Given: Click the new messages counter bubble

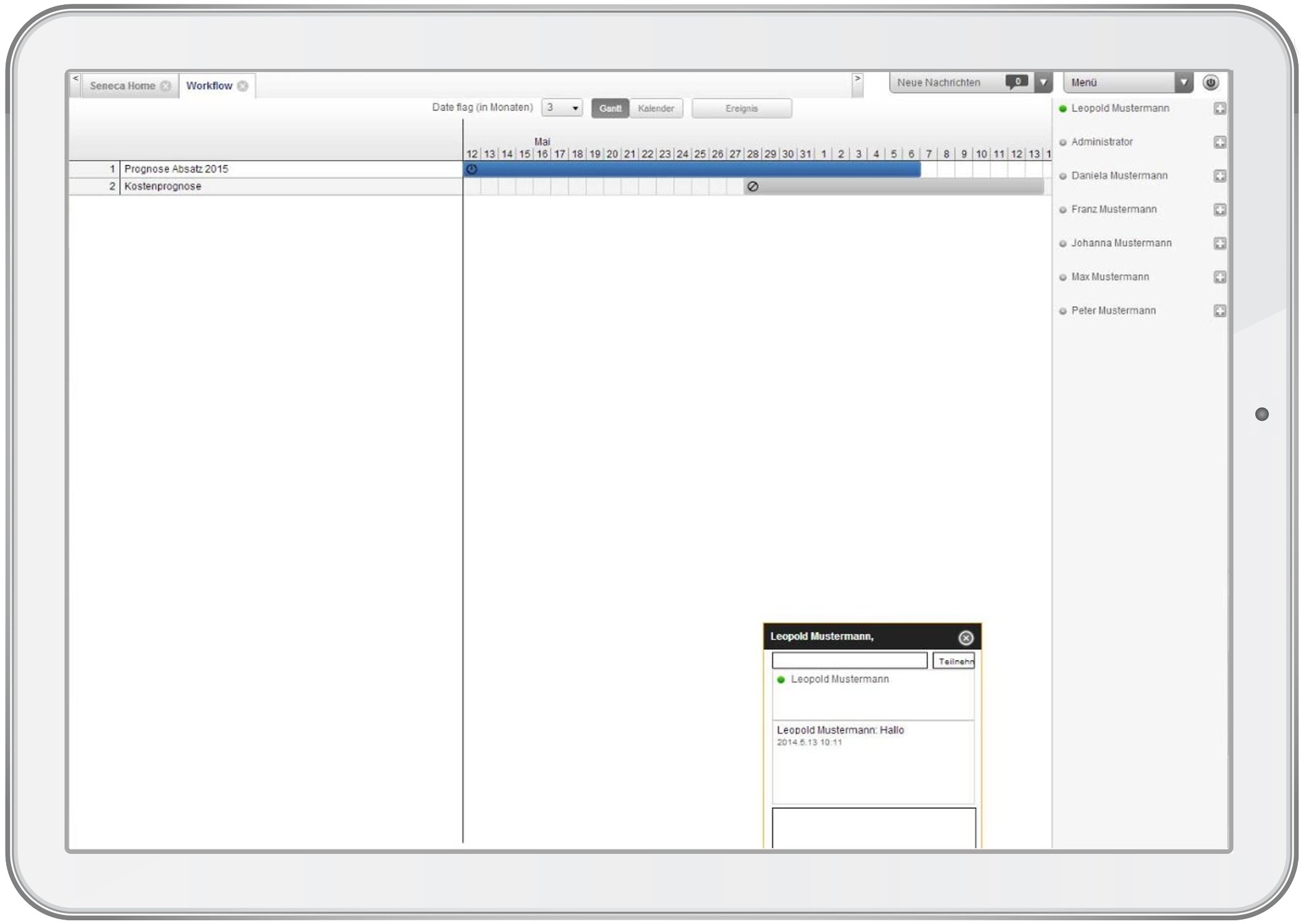Looking at the screenshot, I should [1017, 82].
